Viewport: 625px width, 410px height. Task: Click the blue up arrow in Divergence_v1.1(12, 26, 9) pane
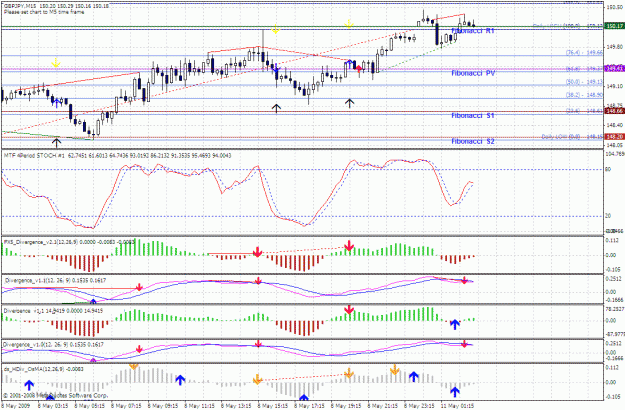point(93,301)
